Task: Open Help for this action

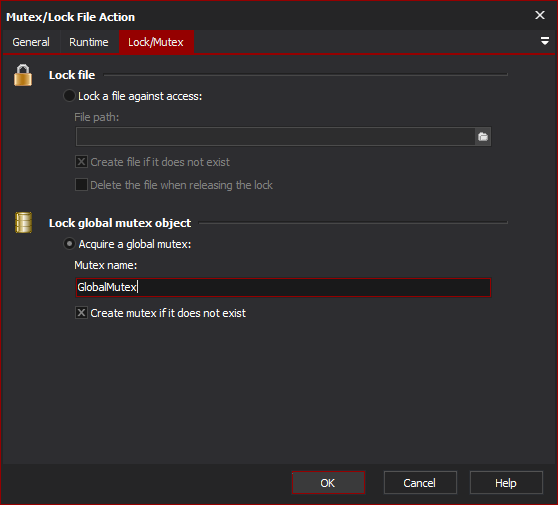Action: pyautogui.click(x=506, y=483)
